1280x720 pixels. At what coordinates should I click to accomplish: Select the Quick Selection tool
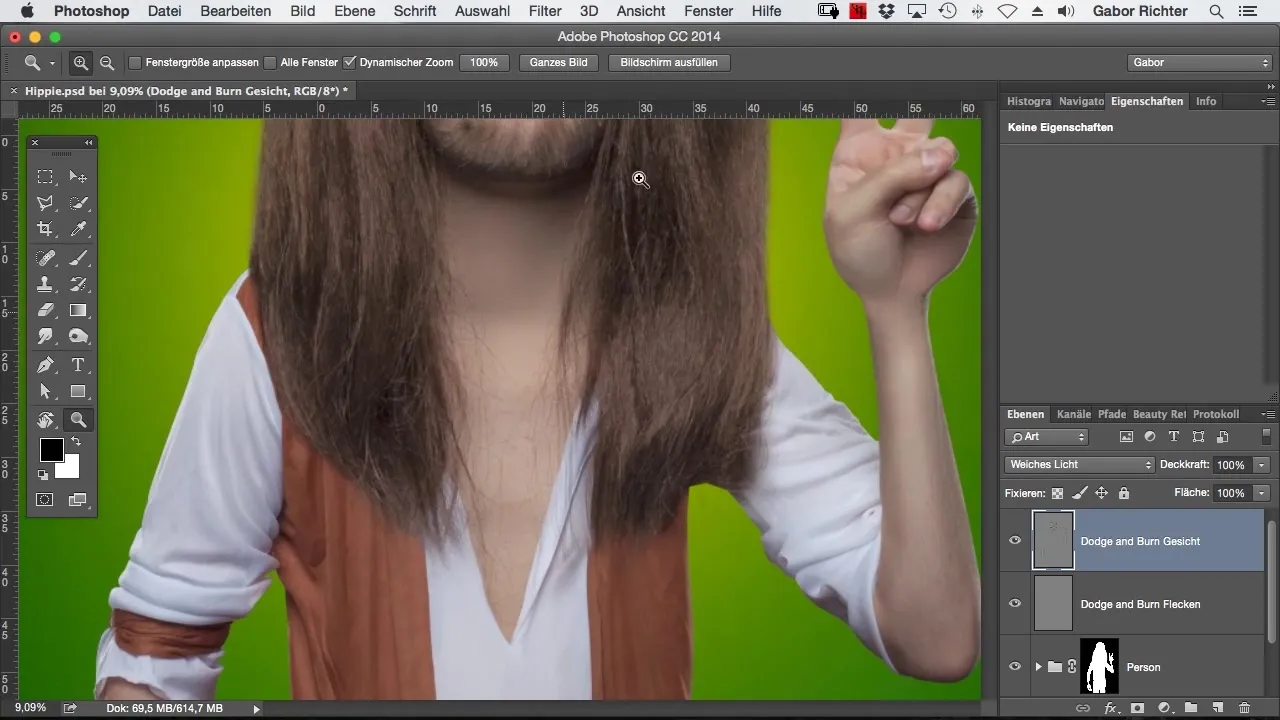tap(78, 203)
